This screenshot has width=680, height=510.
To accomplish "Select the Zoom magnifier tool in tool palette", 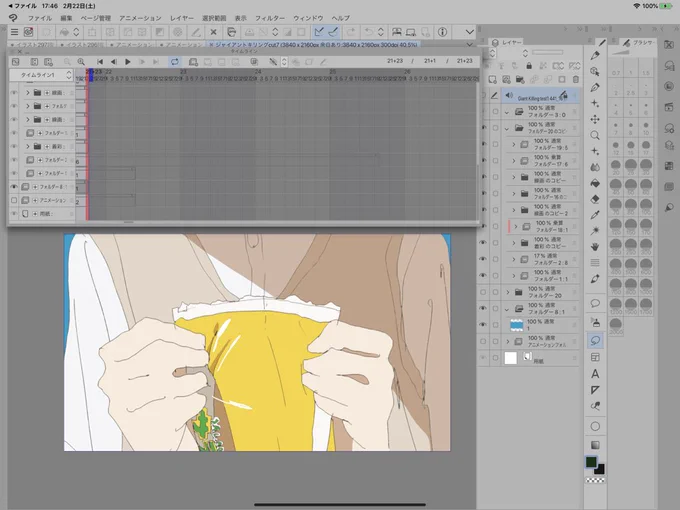I will click(595, 135).
